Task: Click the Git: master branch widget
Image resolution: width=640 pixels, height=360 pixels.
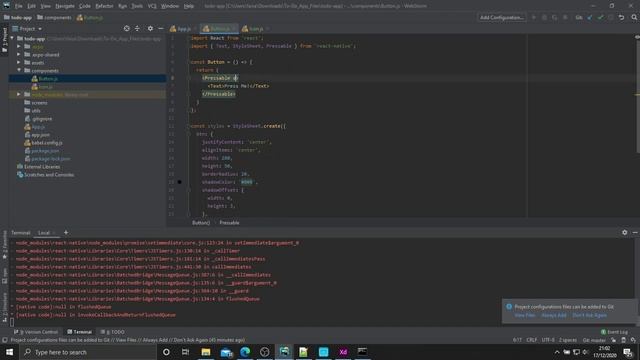Action: pos(594,340)
